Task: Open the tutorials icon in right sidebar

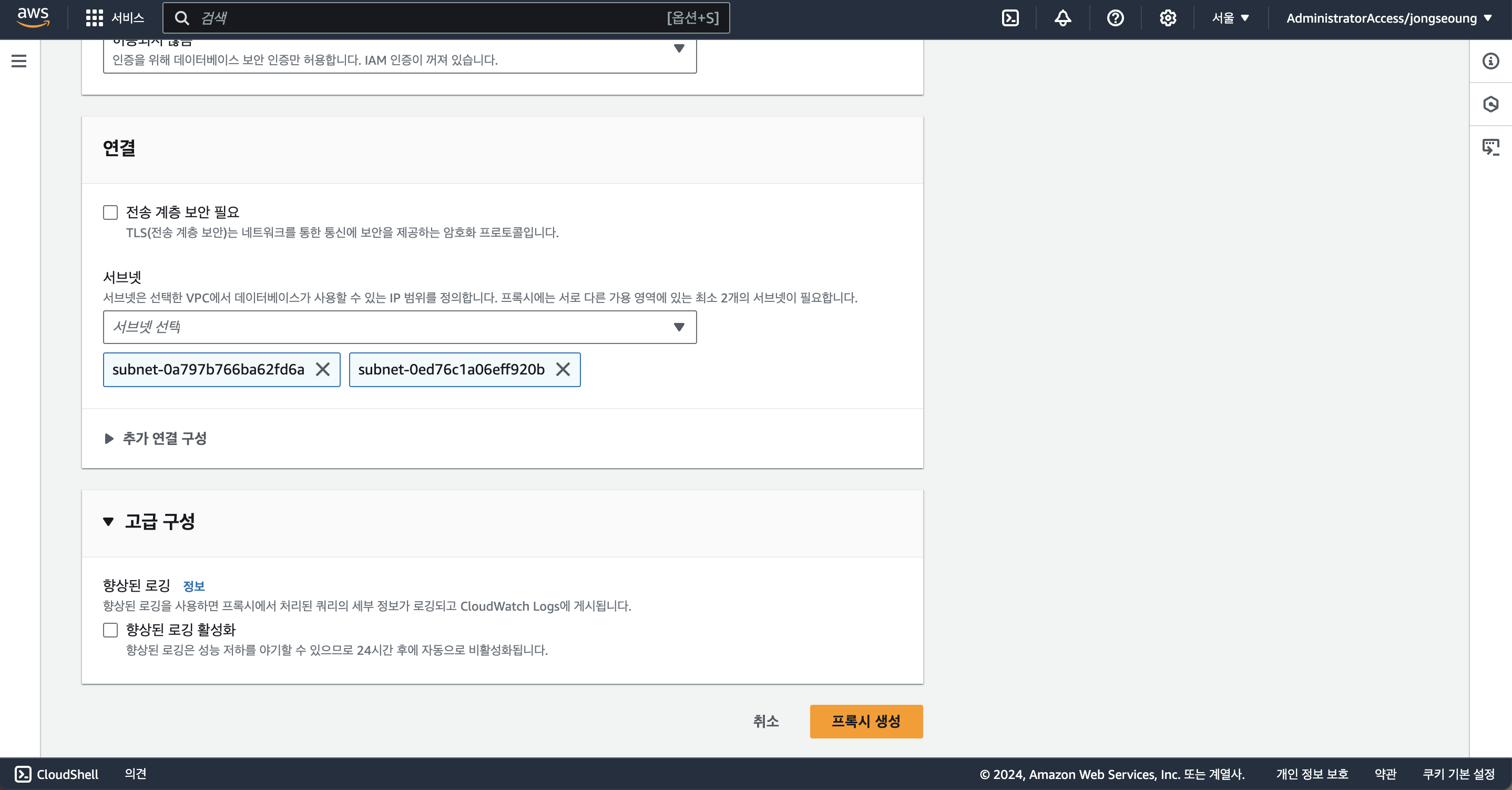Action: [1490, 147]
